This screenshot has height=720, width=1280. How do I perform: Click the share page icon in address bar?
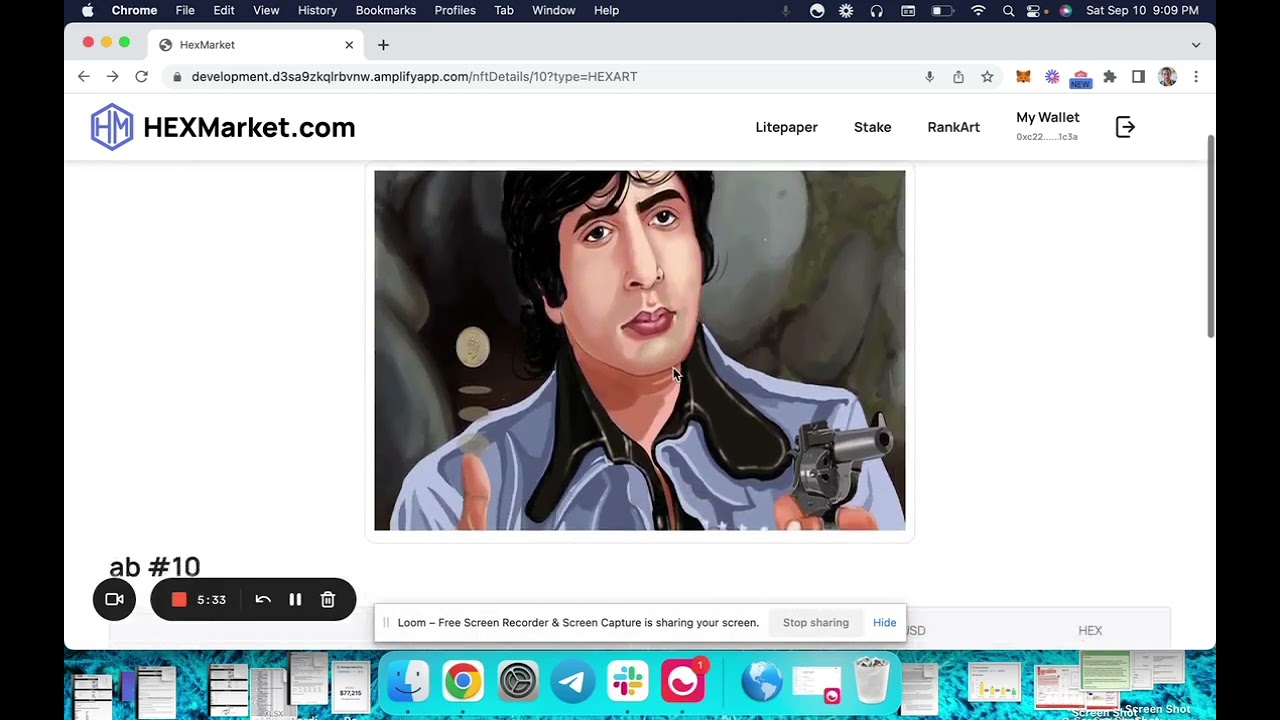pyautogui.click(x=958, y=76)
